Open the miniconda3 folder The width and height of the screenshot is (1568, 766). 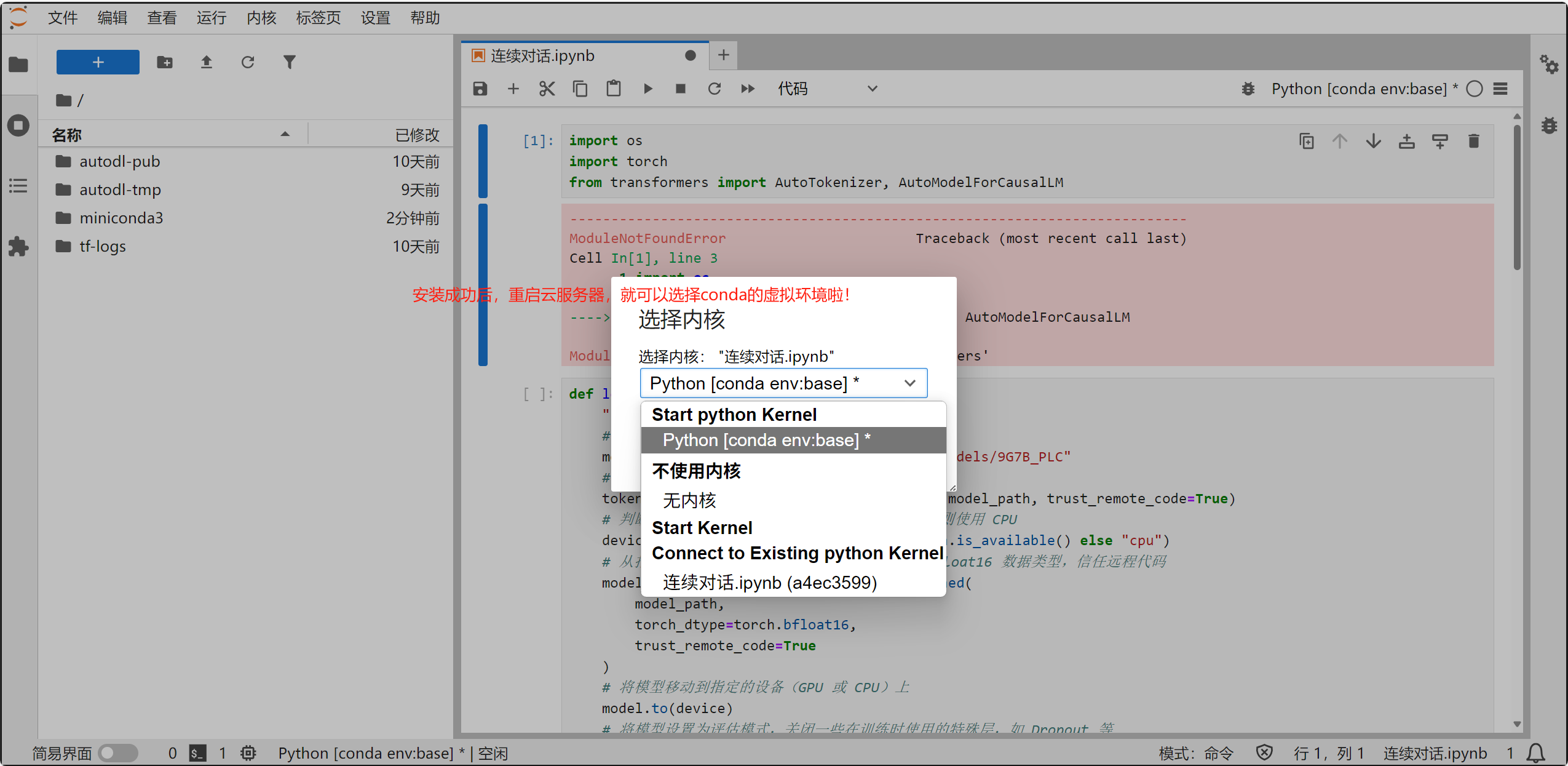coord(121,218)
